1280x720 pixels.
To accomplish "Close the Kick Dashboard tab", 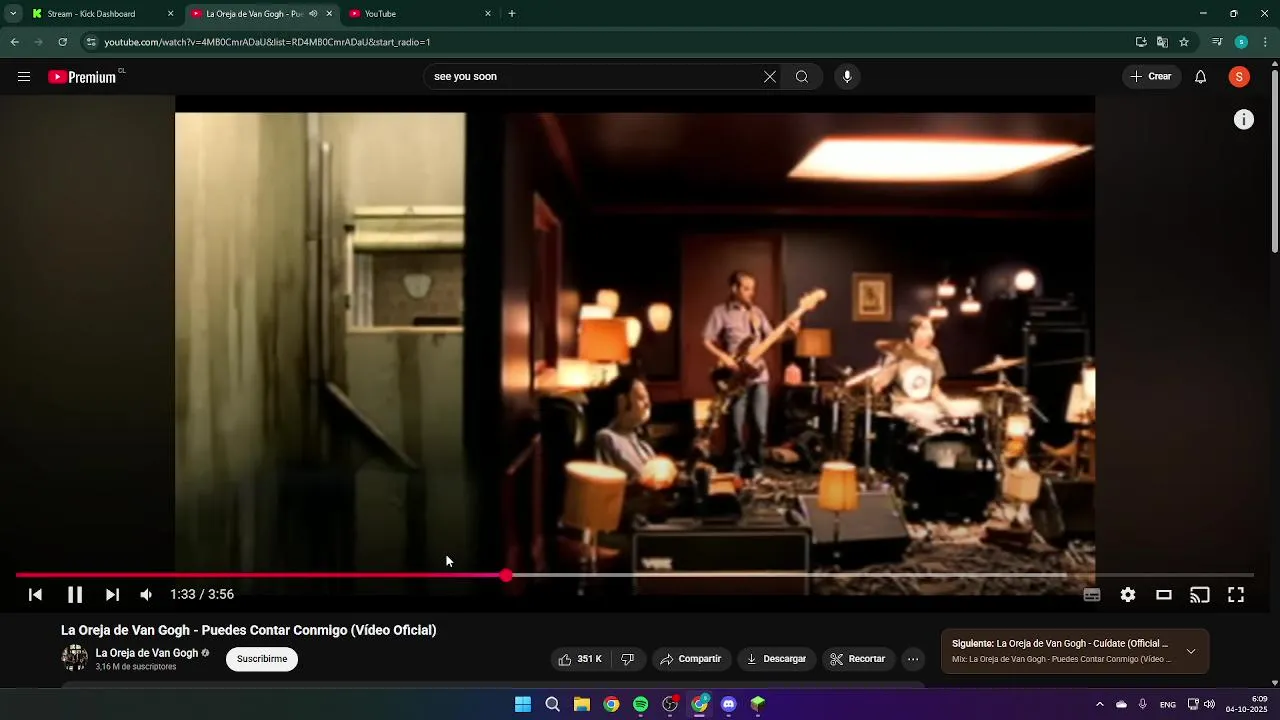I will [170, 14].
